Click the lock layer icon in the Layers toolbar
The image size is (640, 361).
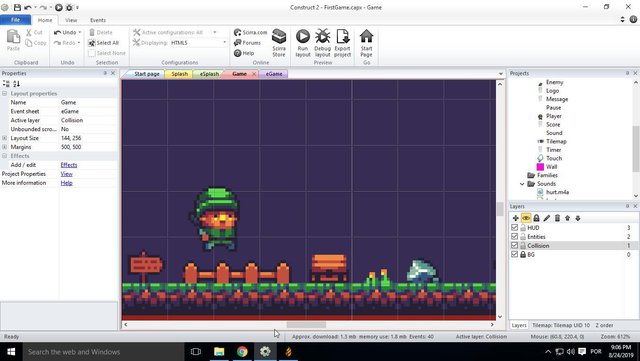click(x=536, y=218)
